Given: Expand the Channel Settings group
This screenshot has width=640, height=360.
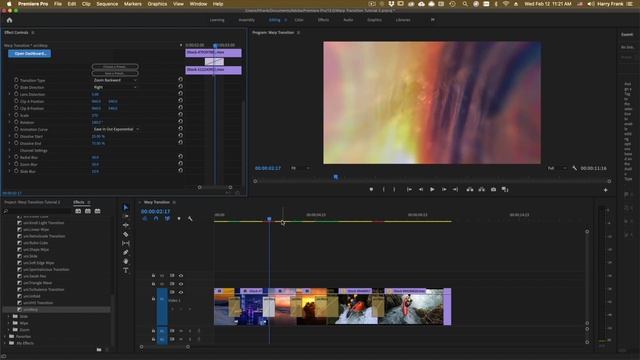Looking at the screenshot, I should click(x=9, y=150).
